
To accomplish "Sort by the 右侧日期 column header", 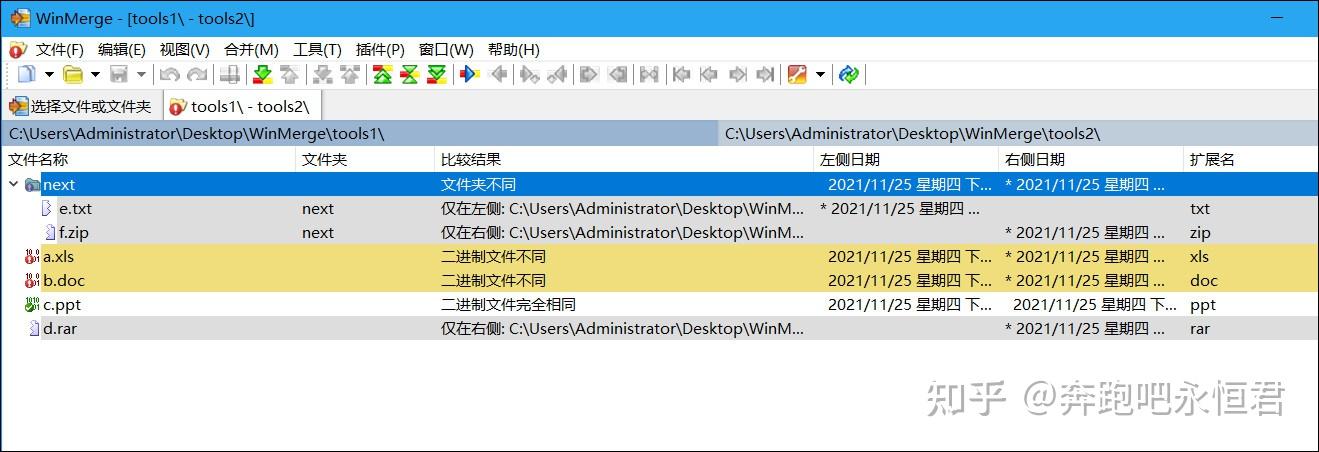I will coord(1091,159).
